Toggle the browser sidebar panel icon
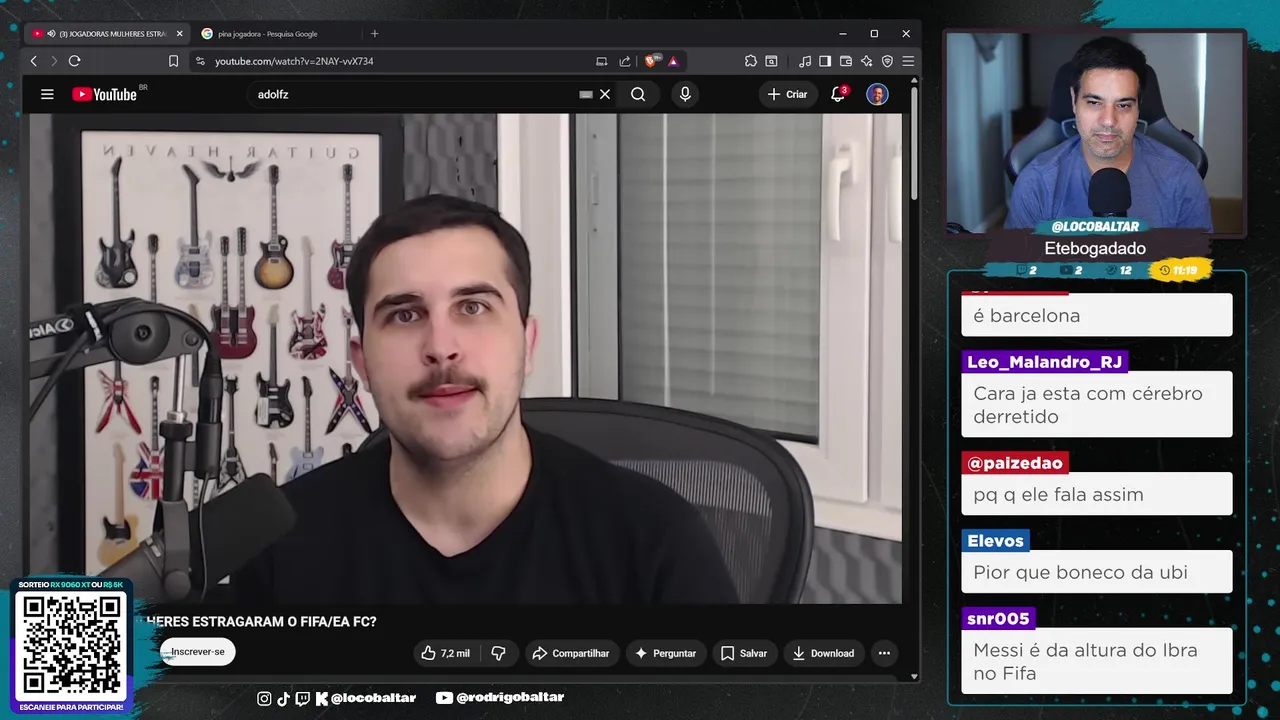This screenshot has height=720, width=1280. 825,61
